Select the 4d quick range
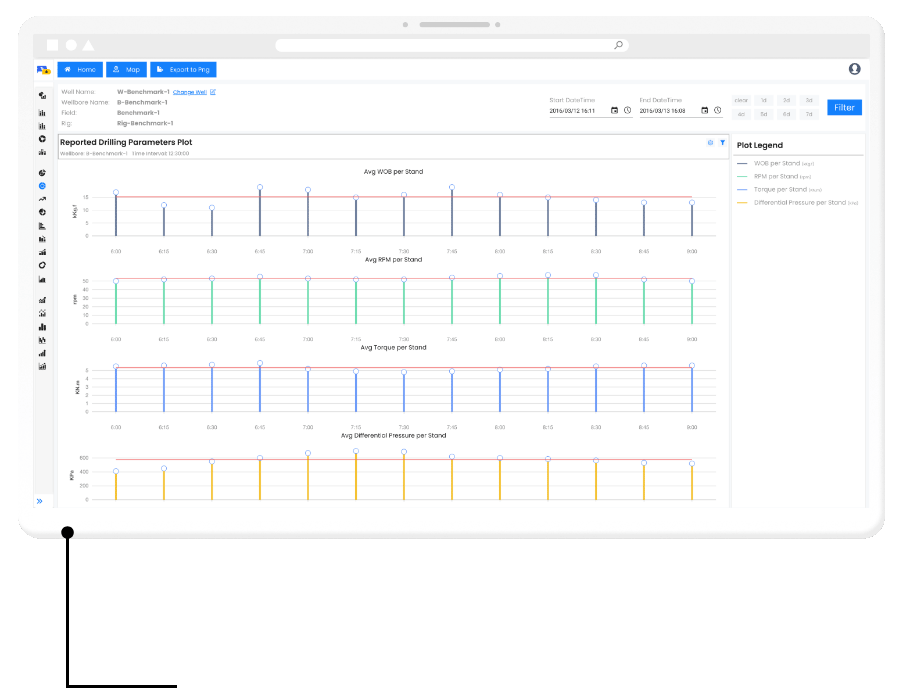 (741, 114)
